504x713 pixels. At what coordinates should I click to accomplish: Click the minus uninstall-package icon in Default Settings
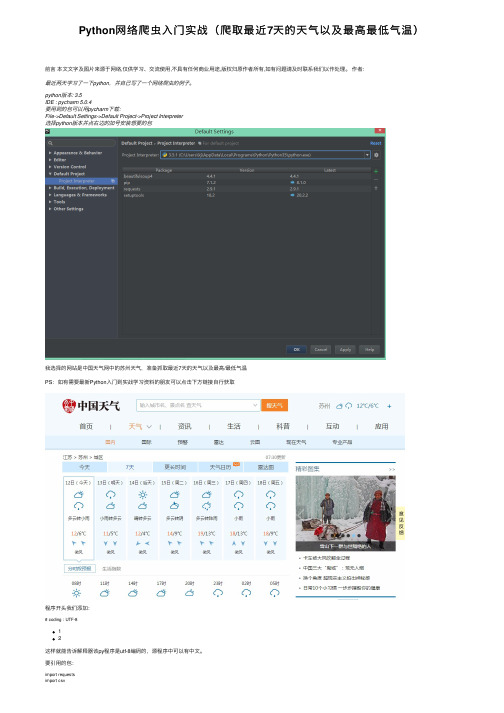click(376, 180)
